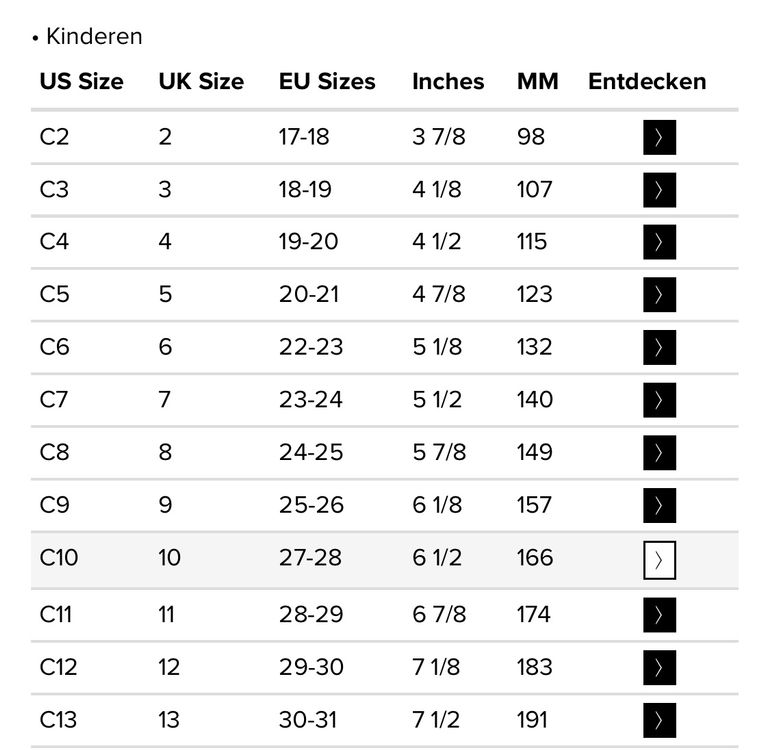This screenshot has height=750, width=770.
Task: Open the discover arrow for size C9
Action: (x=659, y=505)
